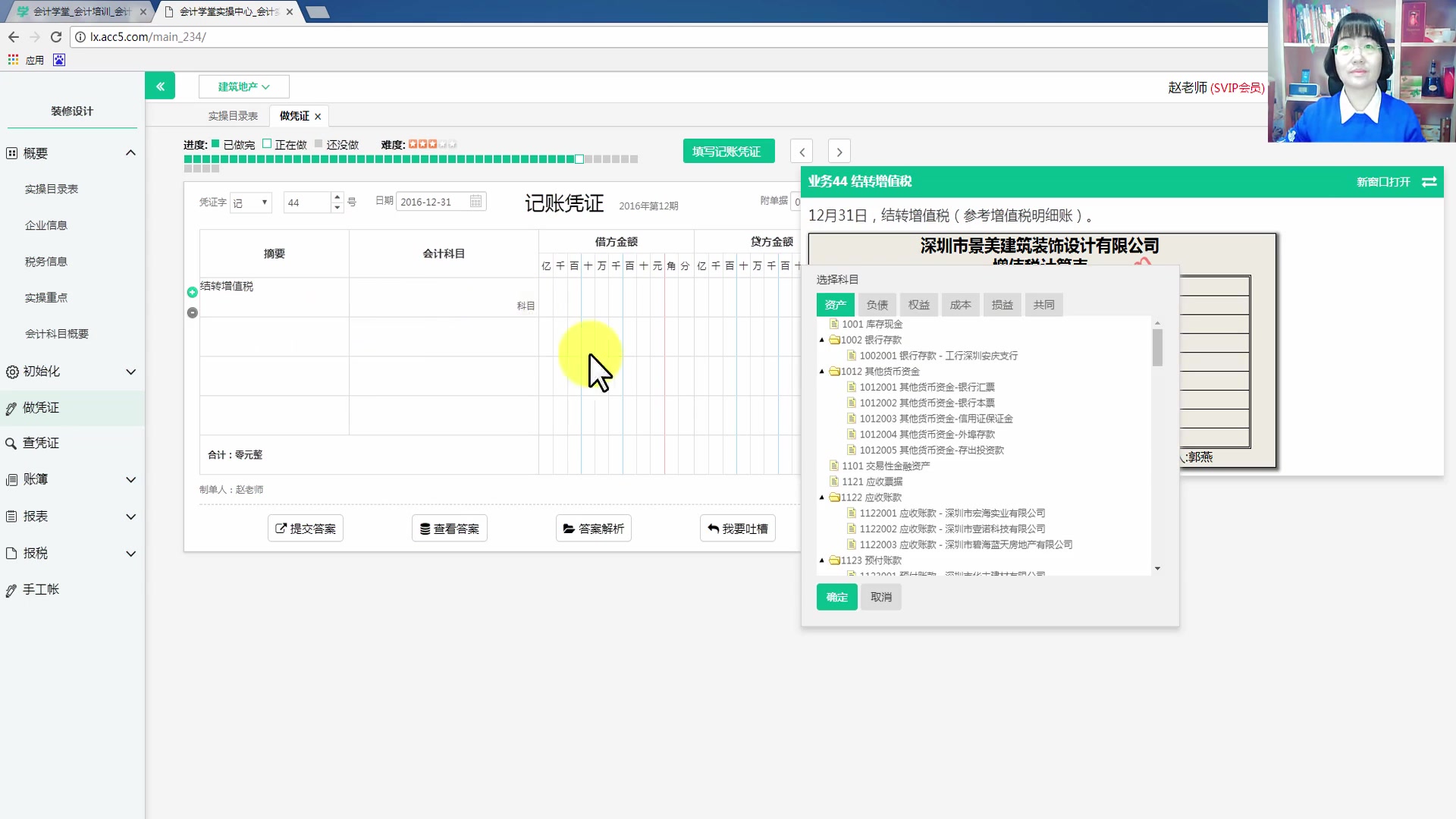Viewport: 1456px width, 819px height.
Task: Select the 1001 库存现金 account entry
Action: pos(872,324)
